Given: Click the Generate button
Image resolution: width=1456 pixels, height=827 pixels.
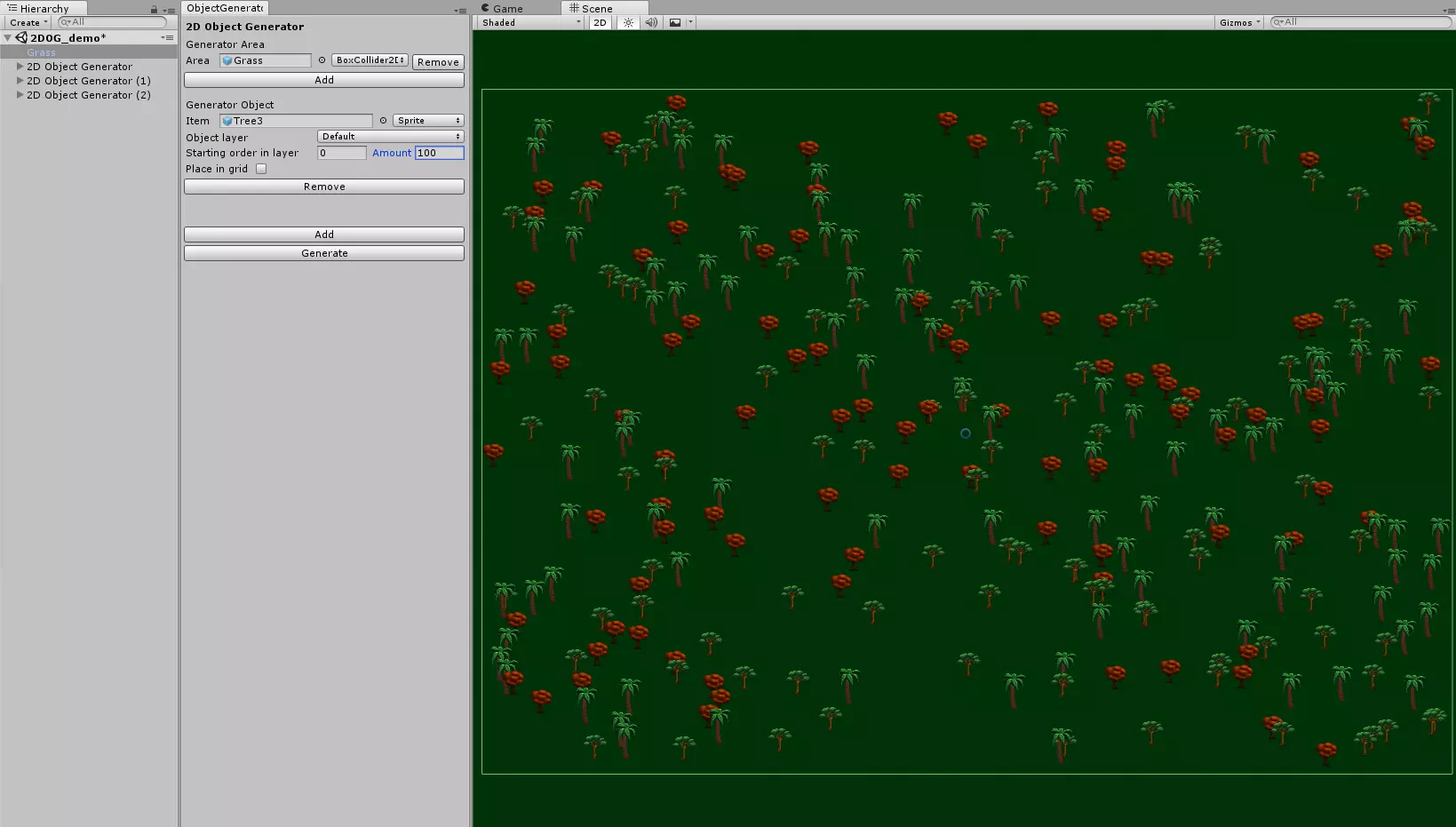Looking at the screenshot, I should [324, 253].
